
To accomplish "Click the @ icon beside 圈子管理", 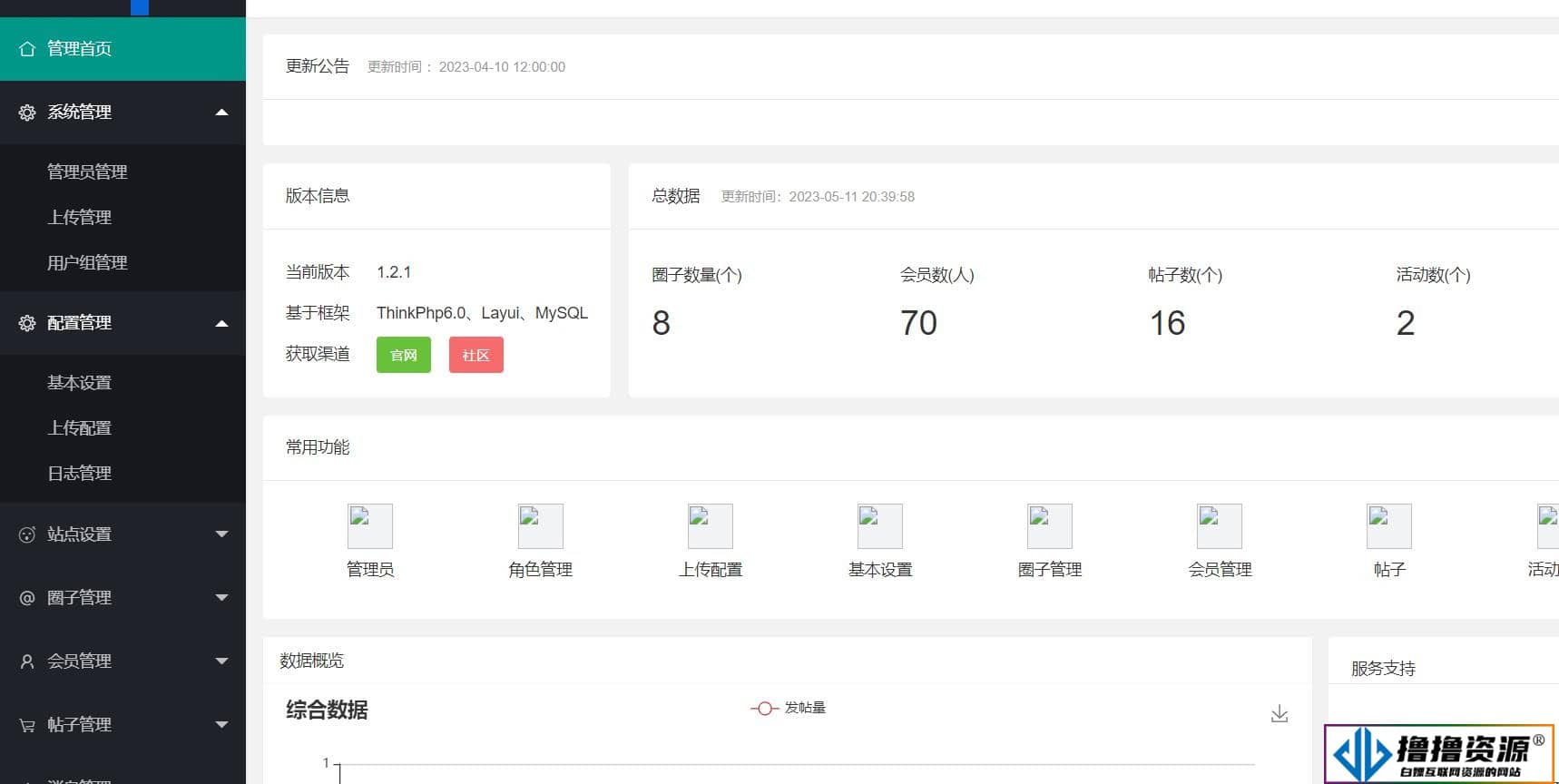I will pyautogui.click(x=27, y=598).
